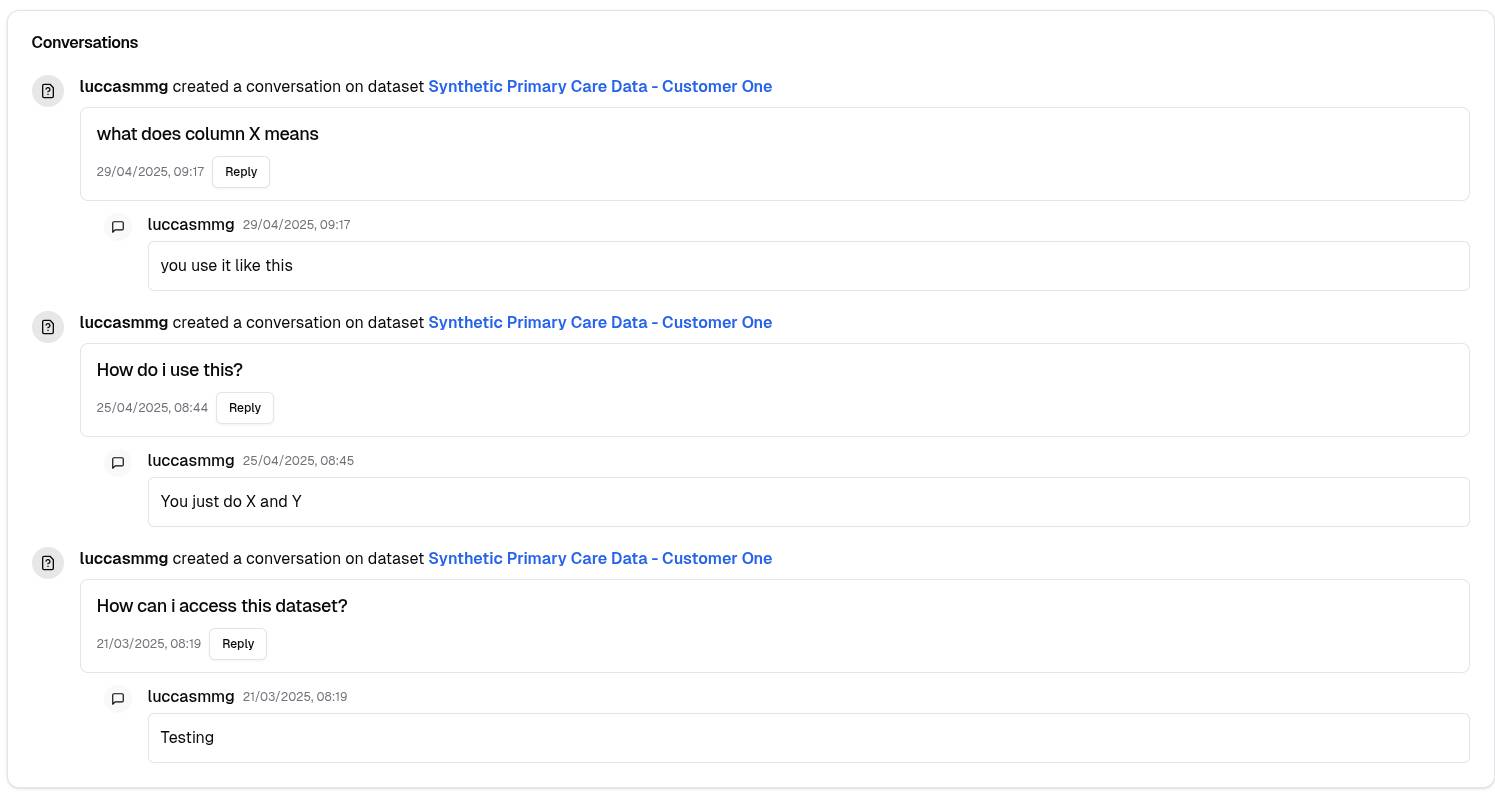Open the dataset link in the topmost conversation header
The height and width of the screenshot is (805, 1495).
[x=600, y=87]
